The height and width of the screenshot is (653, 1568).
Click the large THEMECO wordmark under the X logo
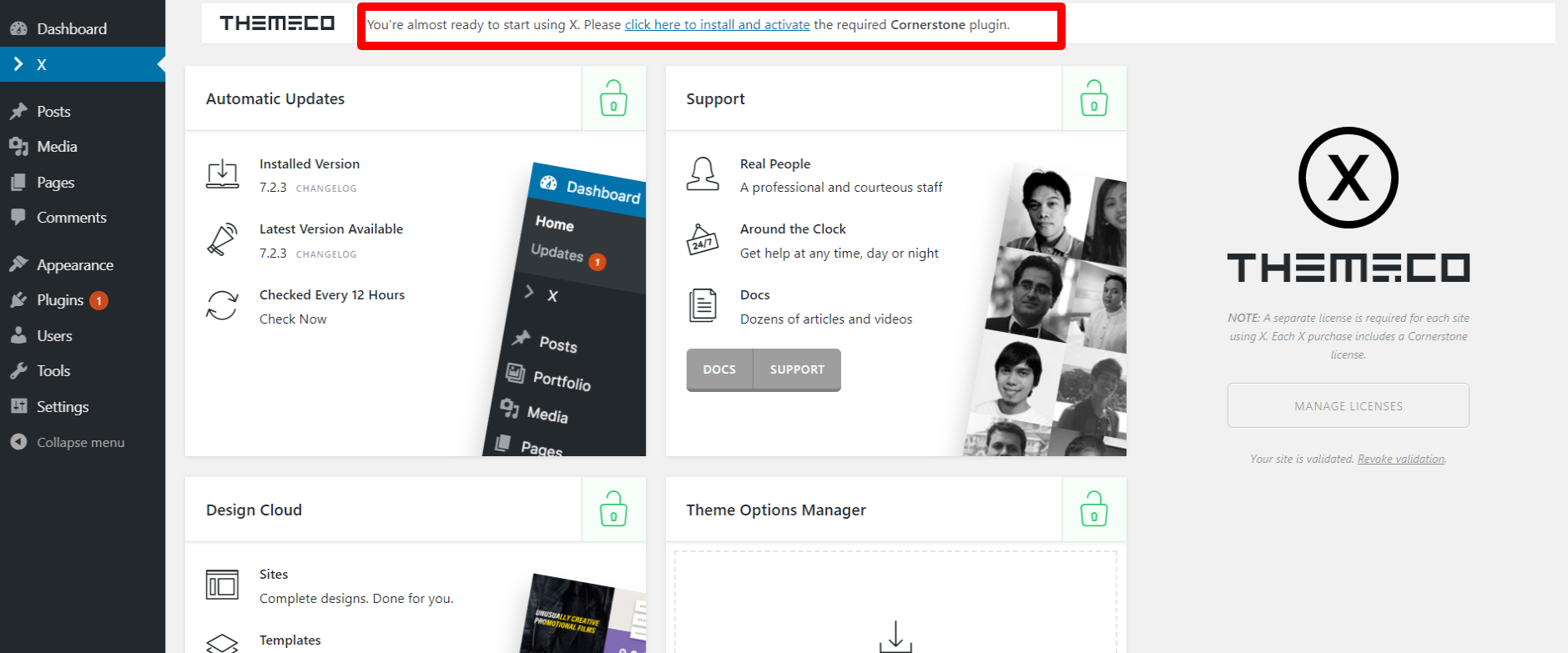coord(1348,268)
